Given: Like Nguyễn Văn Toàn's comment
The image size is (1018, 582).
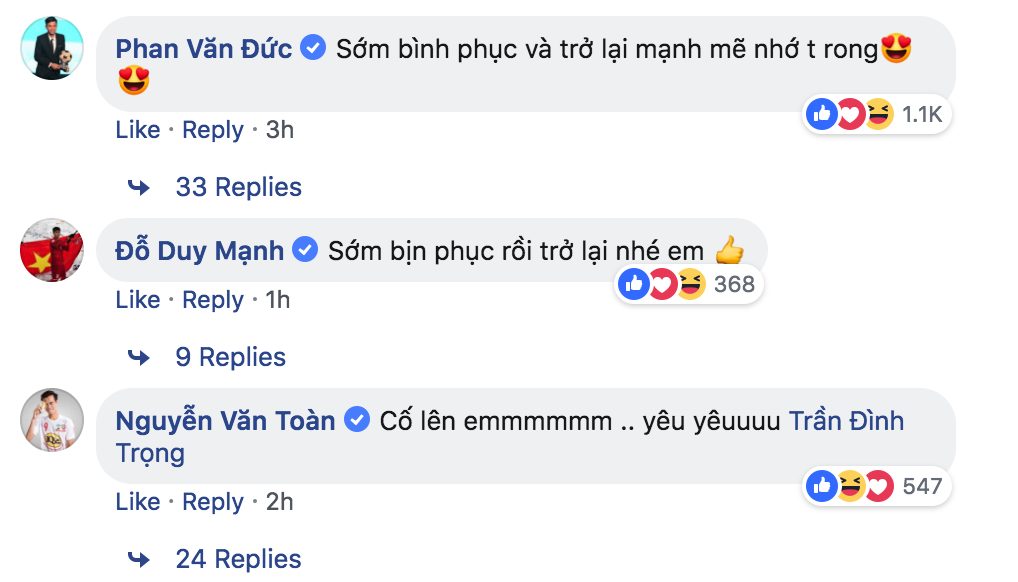Looking at the screenshot, I should (x=138, y=502).
